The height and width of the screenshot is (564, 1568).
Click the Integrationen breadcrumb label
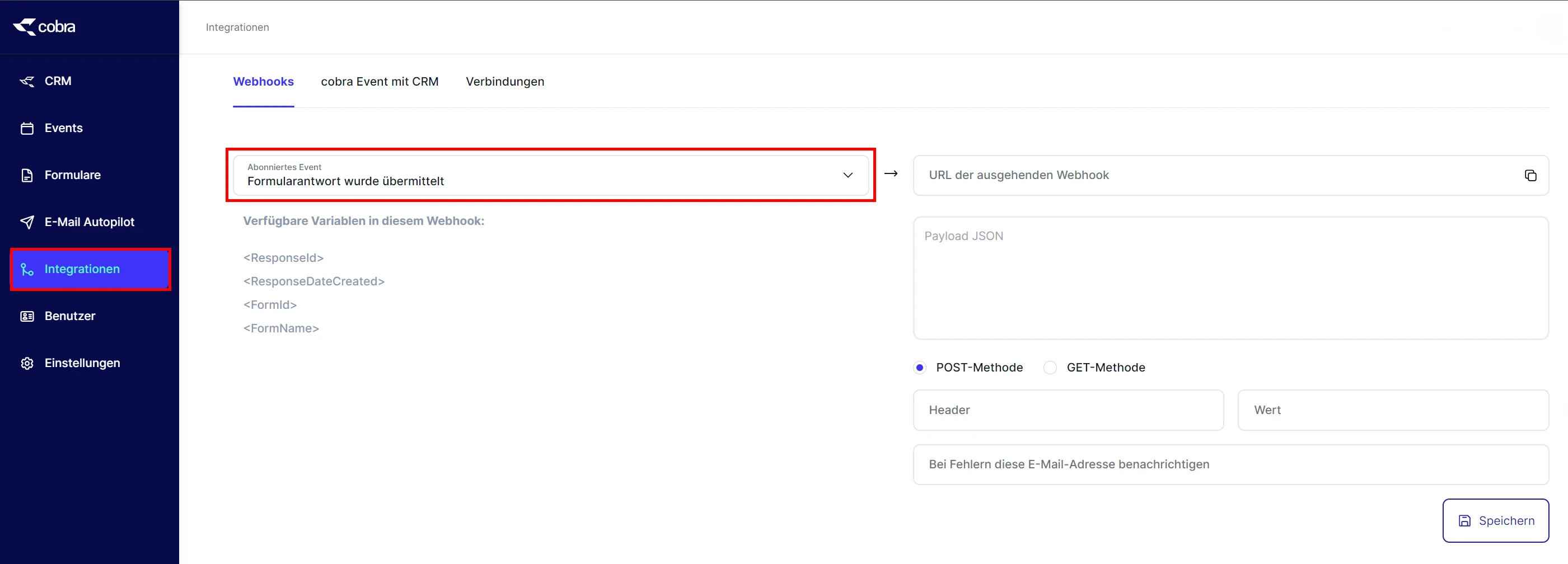237,27
